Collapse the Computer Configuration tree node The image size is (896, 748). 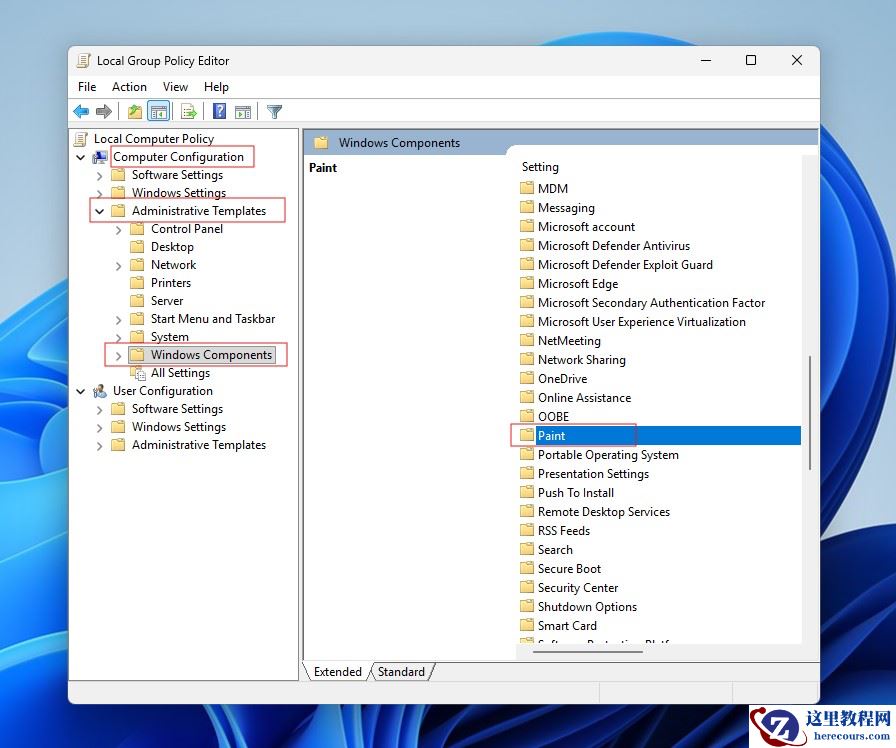(81, 156)
